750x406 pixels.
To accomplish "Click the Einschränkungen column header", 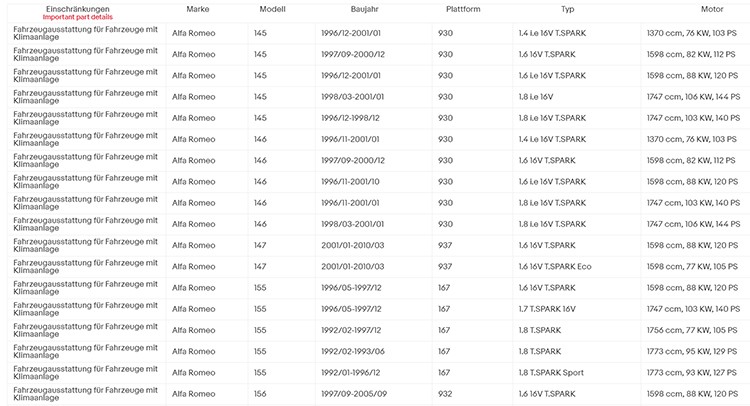I will (77, 9).
